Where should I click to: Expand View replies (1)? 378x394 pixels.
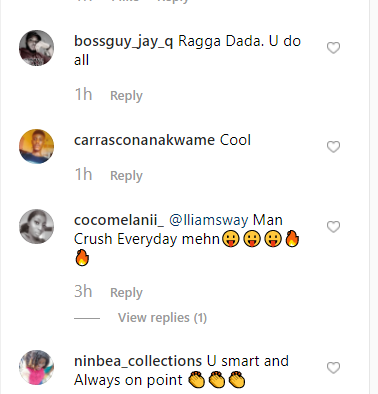162,318
